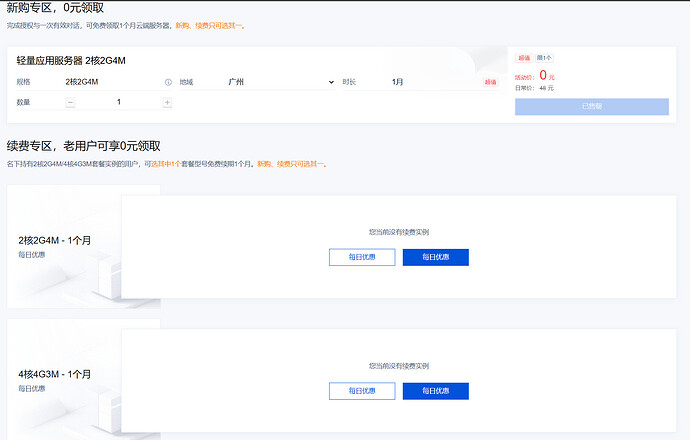This screenshot has width=690, height=440.
Task: Click the 2核2G4M - 1个月 card title
Action: point(55,241)
